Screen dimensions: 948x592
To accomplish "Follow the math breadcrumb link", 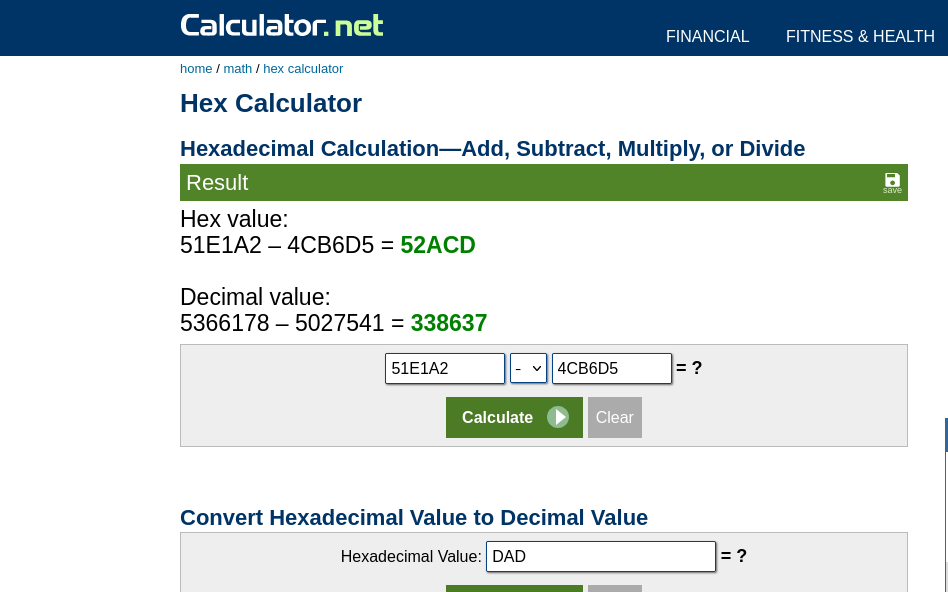I will point(238,69).
